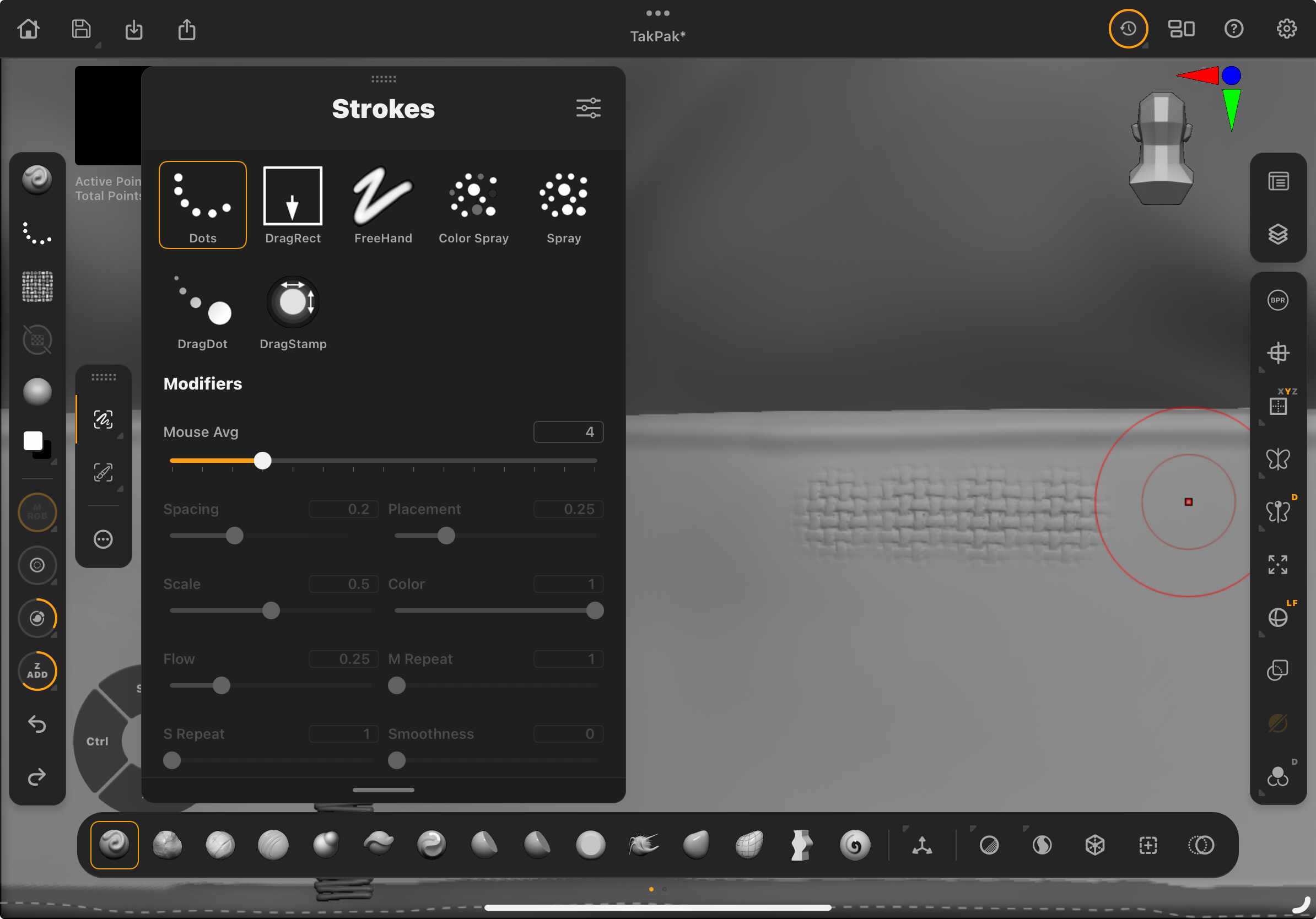Select the DragRect stroke type
The height and width of the screenshot is (919, 1316).
292,204
